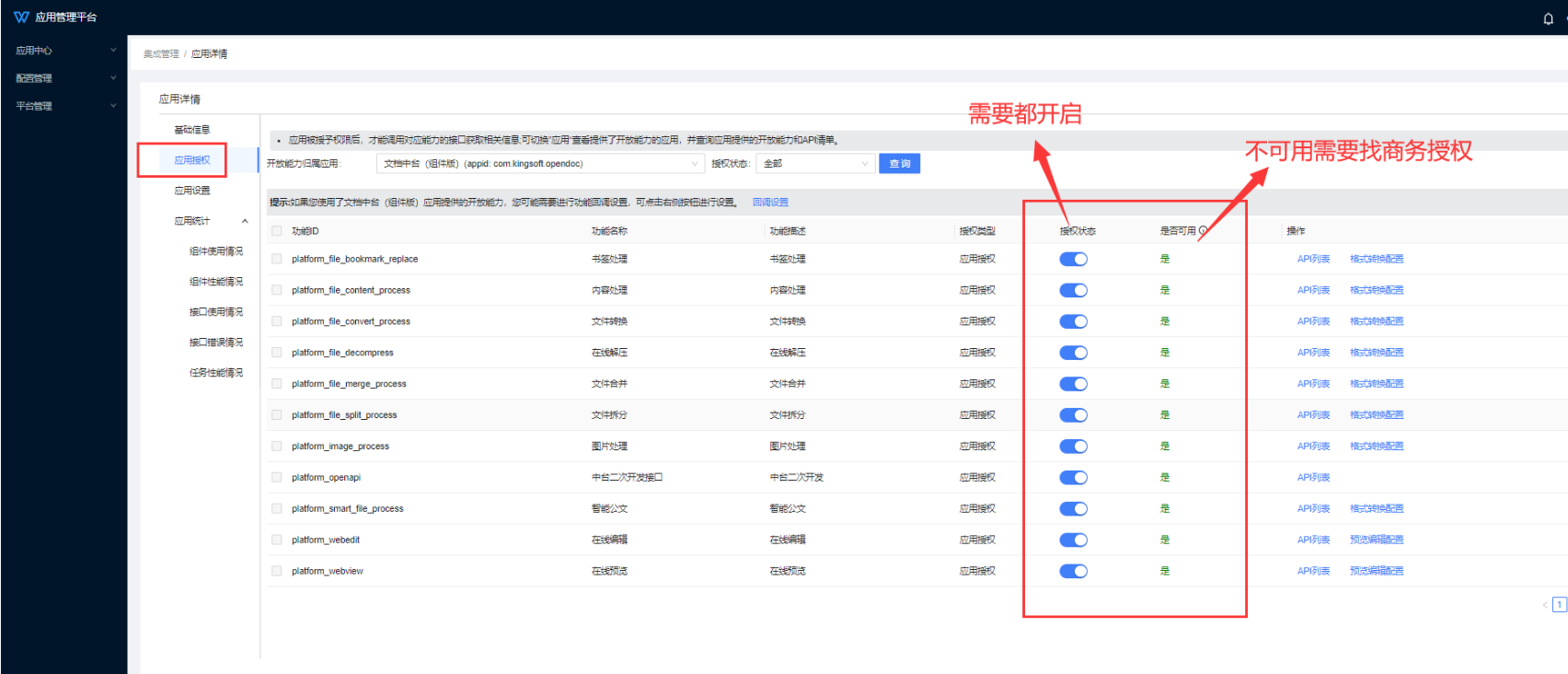
Task: Click the previous page arrow in pagination
Action: (x=1544, y=605)
